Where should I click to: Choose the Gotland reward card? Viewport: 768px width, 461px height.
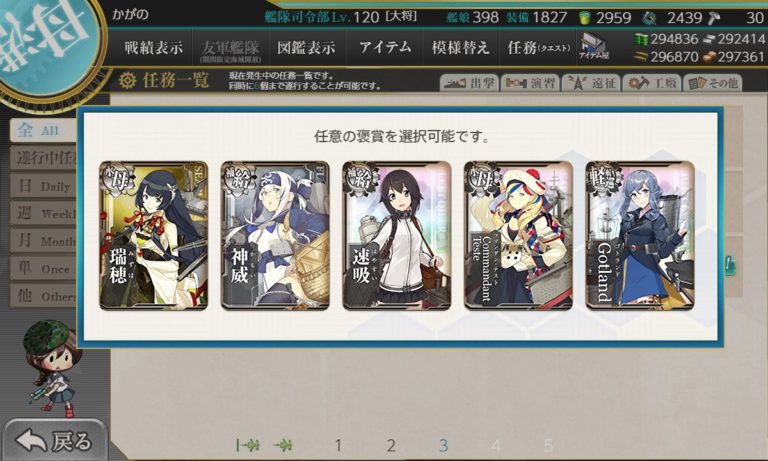(x=640, y=236)
